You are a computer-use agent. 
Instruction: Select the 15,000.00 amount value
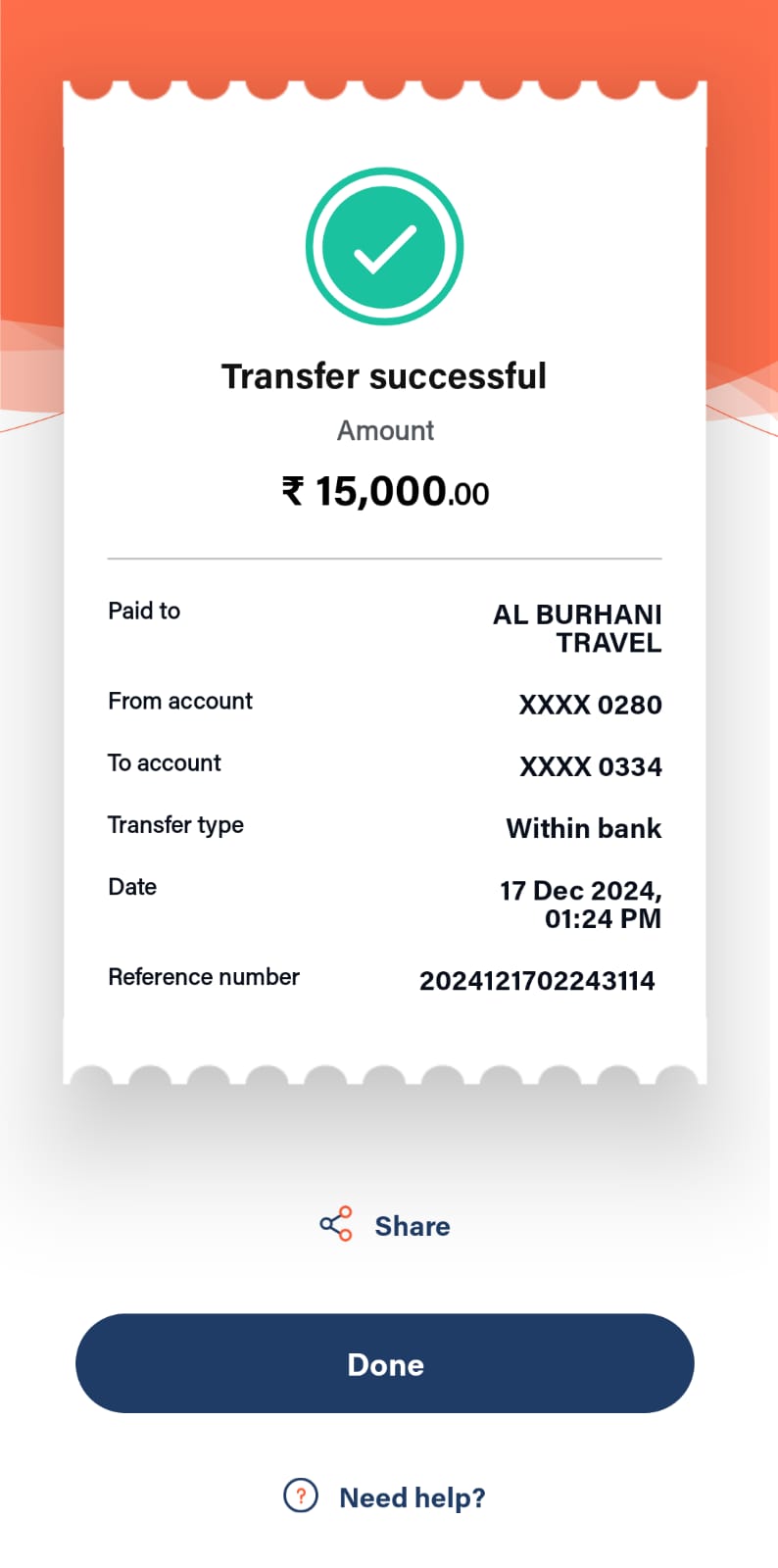(402, 491)
